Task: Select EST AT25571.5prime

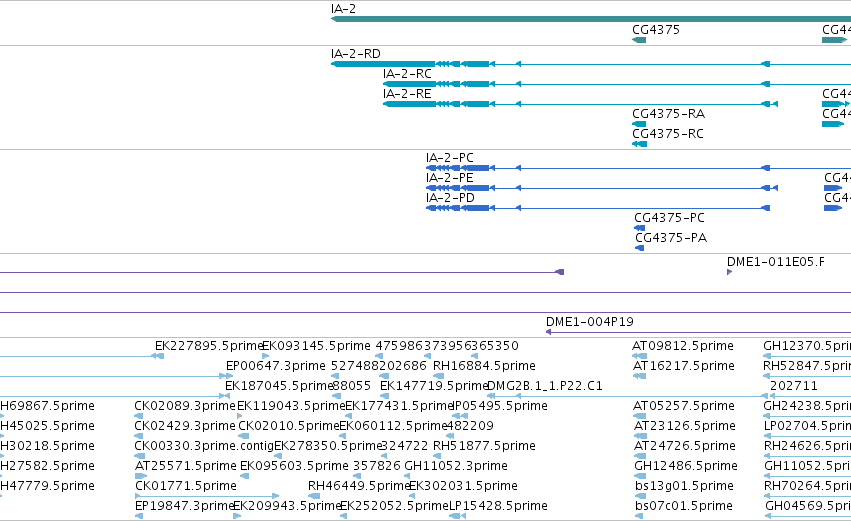Action: 186,466
